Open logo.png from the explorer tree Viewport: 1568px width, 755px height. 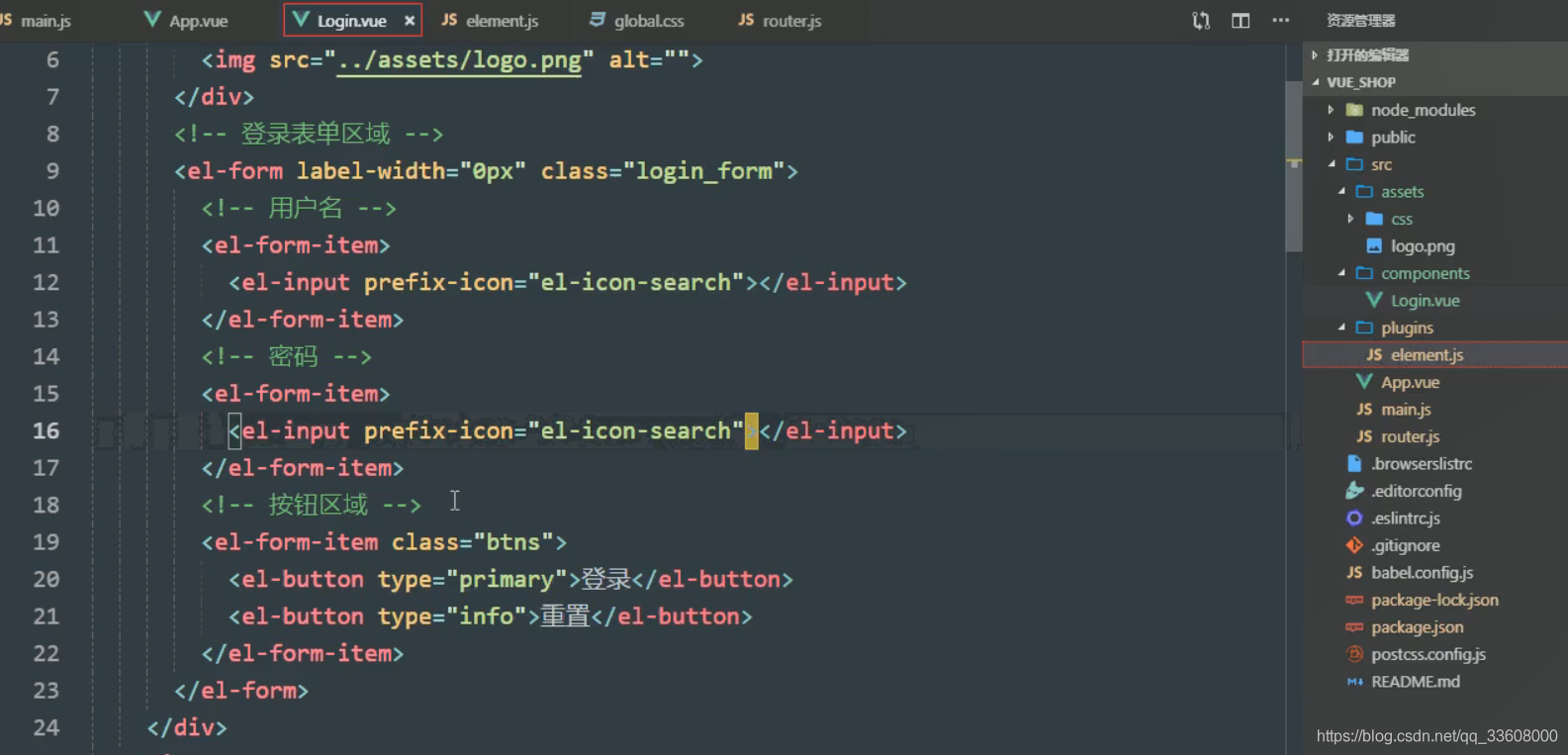click(x=1423, y=245)
